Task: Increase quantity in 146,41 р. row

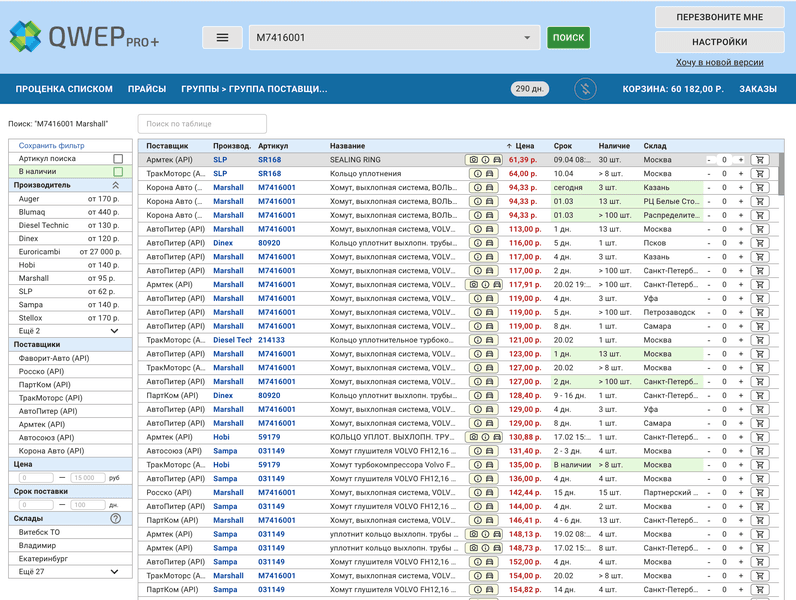Action: (741, 520)
